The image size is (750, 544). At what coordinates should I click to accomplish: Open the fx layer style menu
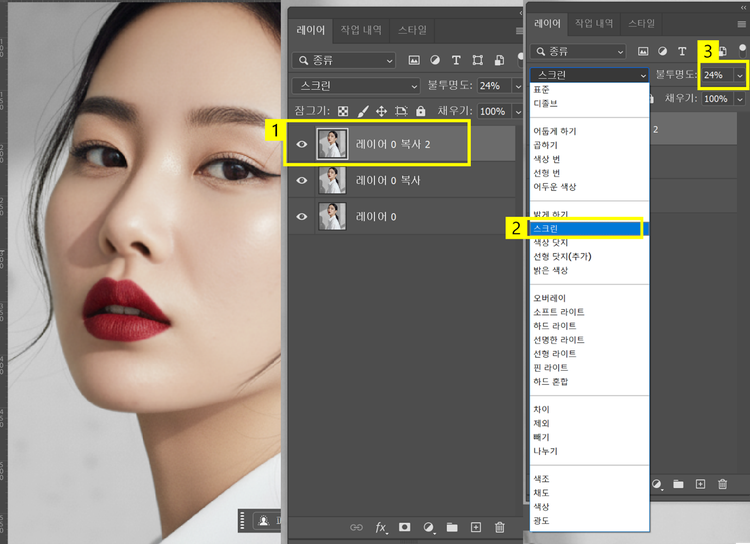click(381, 527)
